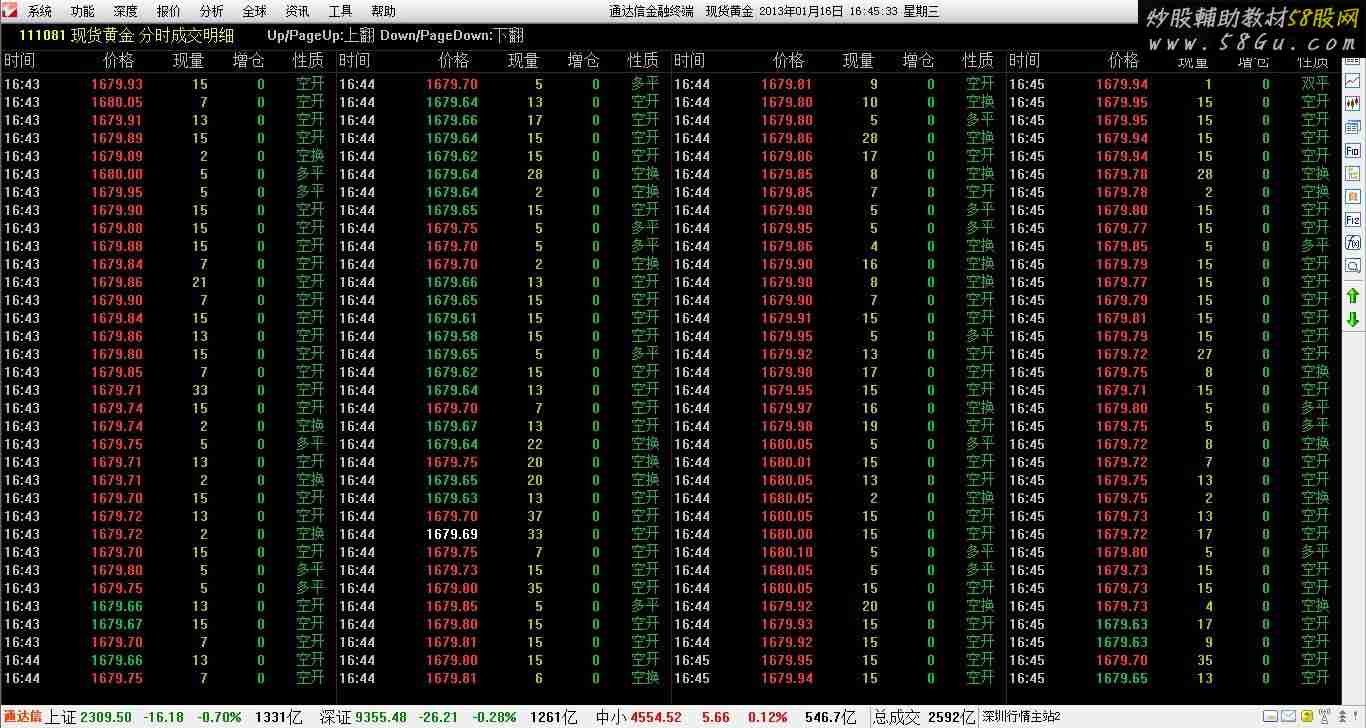Open the 功能 menu

(83, 12)
